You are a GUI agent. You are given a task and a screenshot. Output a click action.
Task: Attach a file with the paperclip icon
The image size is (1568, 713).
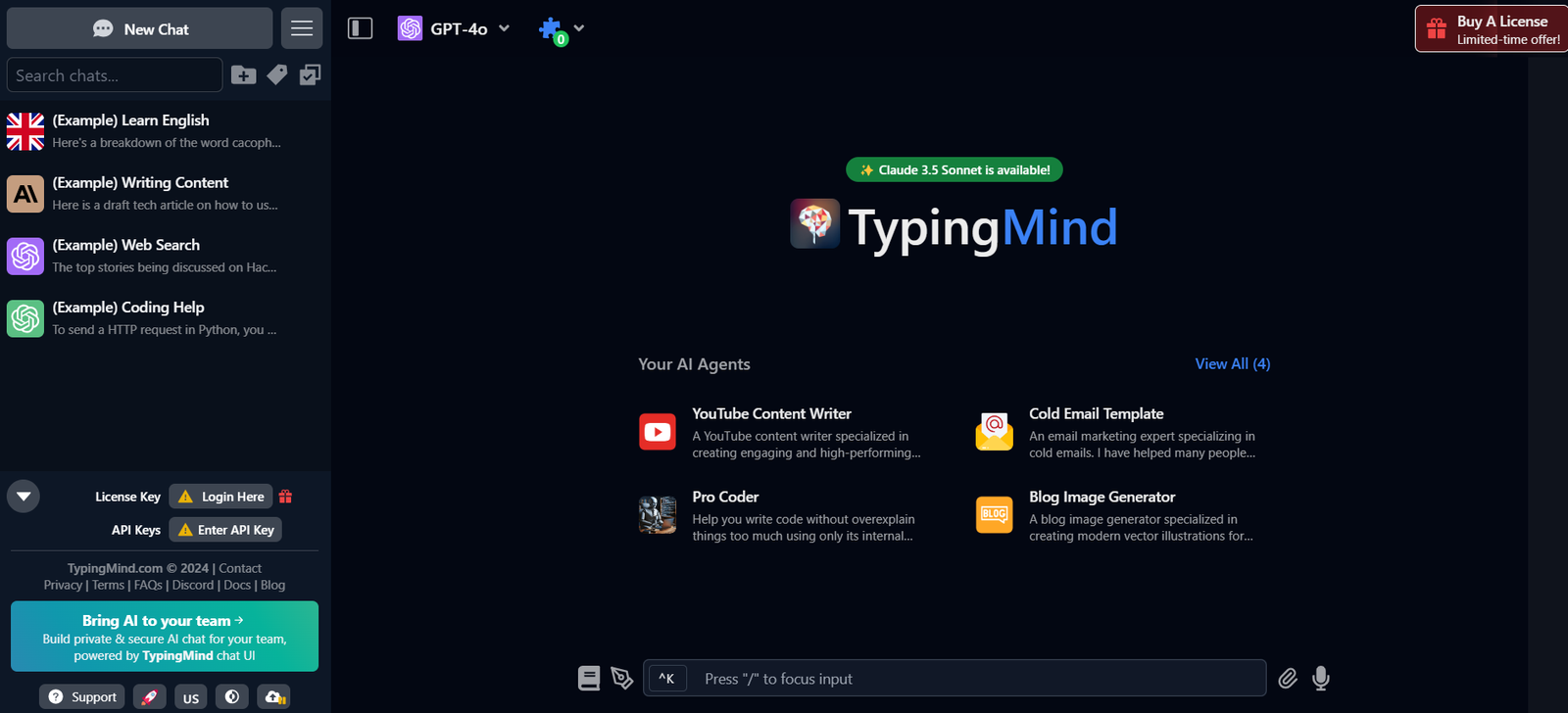tap(1288, 678)
